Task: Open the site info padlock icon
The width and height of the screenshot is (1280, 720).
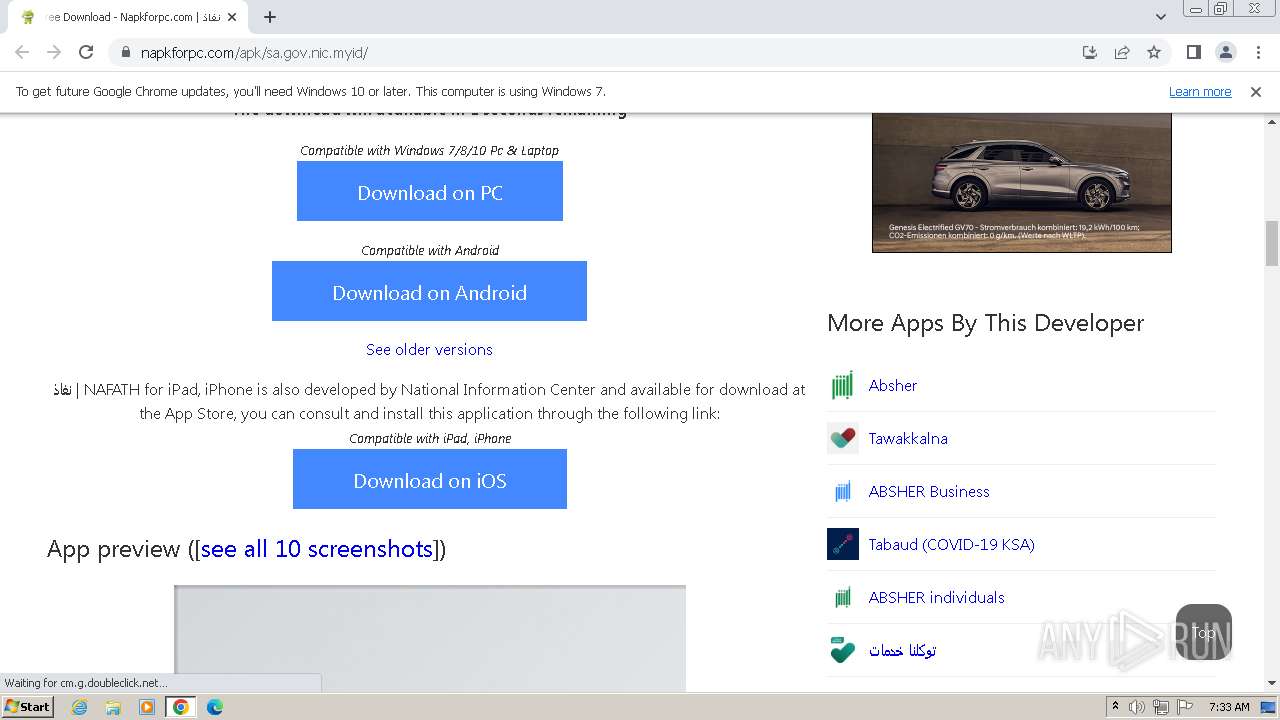Action: point(125,53)
